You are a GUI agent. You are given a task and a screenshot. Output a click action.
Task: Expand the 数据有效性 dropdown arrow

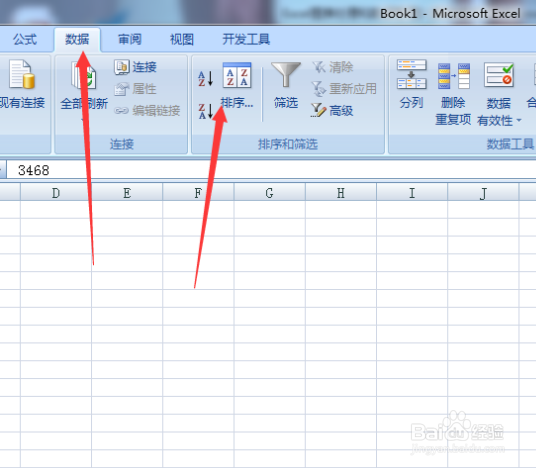coord(519,120)
